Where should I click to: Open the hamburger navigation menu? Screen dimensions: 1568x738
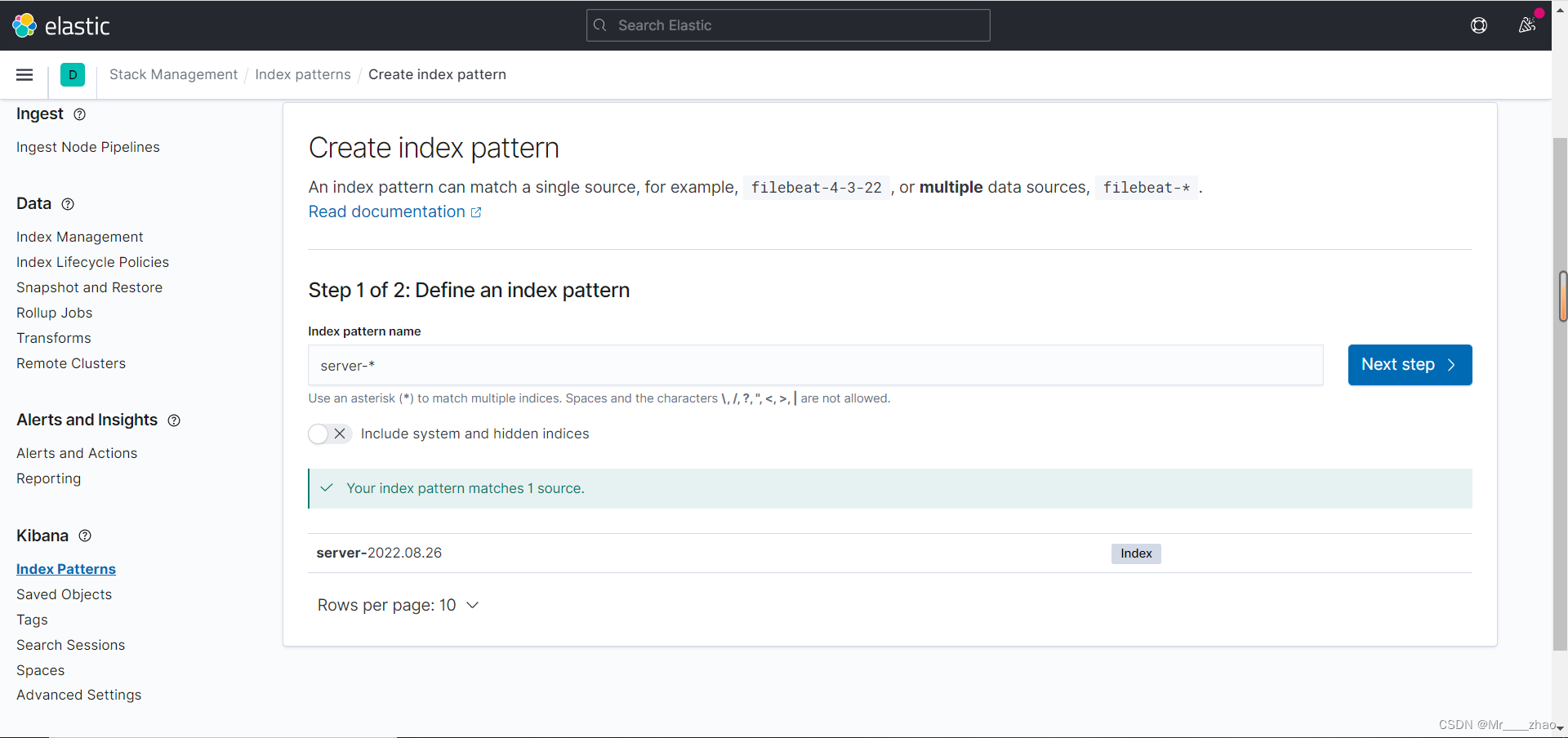pyautogui.click(x=24, y=75)
